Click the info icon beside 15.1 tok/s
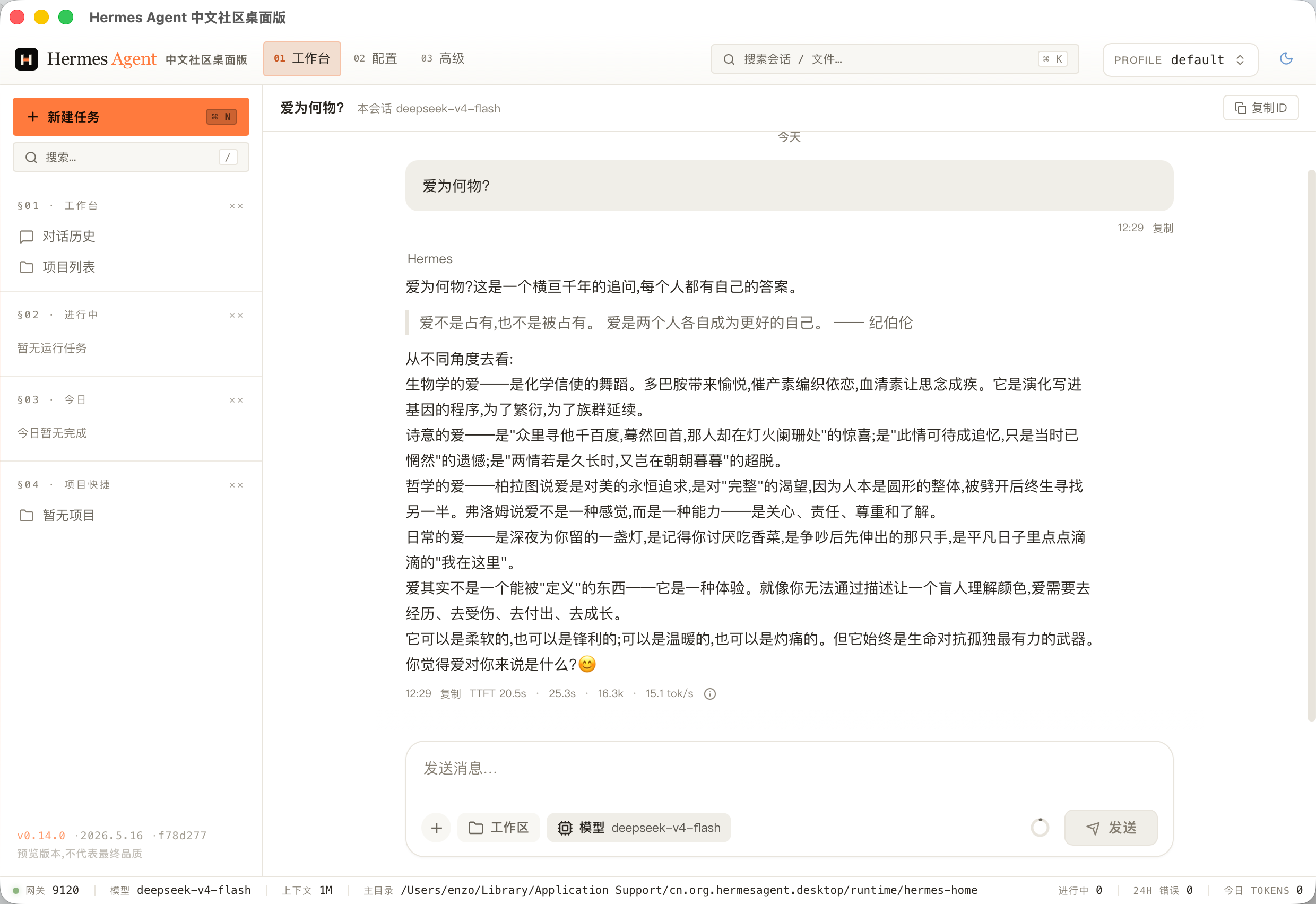This screenshot has width=1316, height=904. tap(710, 694)
